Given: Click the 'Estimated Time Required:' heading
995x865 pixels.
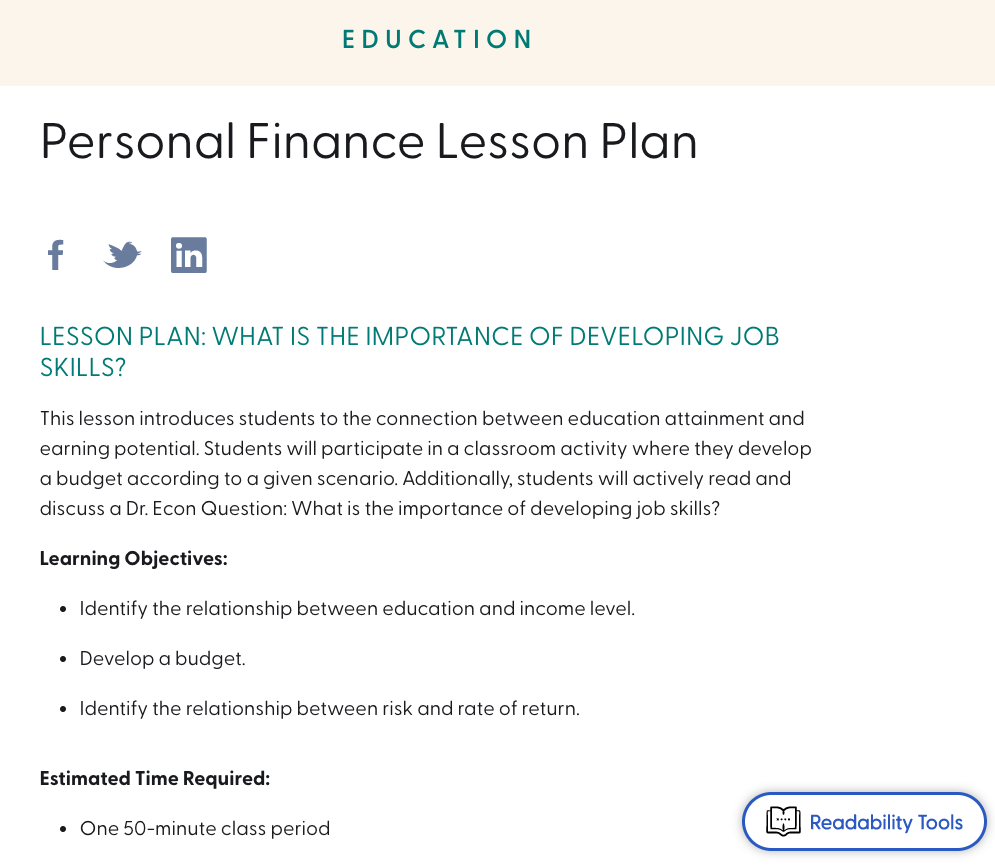Looking at the screenshot, I should tap(154, 778).
